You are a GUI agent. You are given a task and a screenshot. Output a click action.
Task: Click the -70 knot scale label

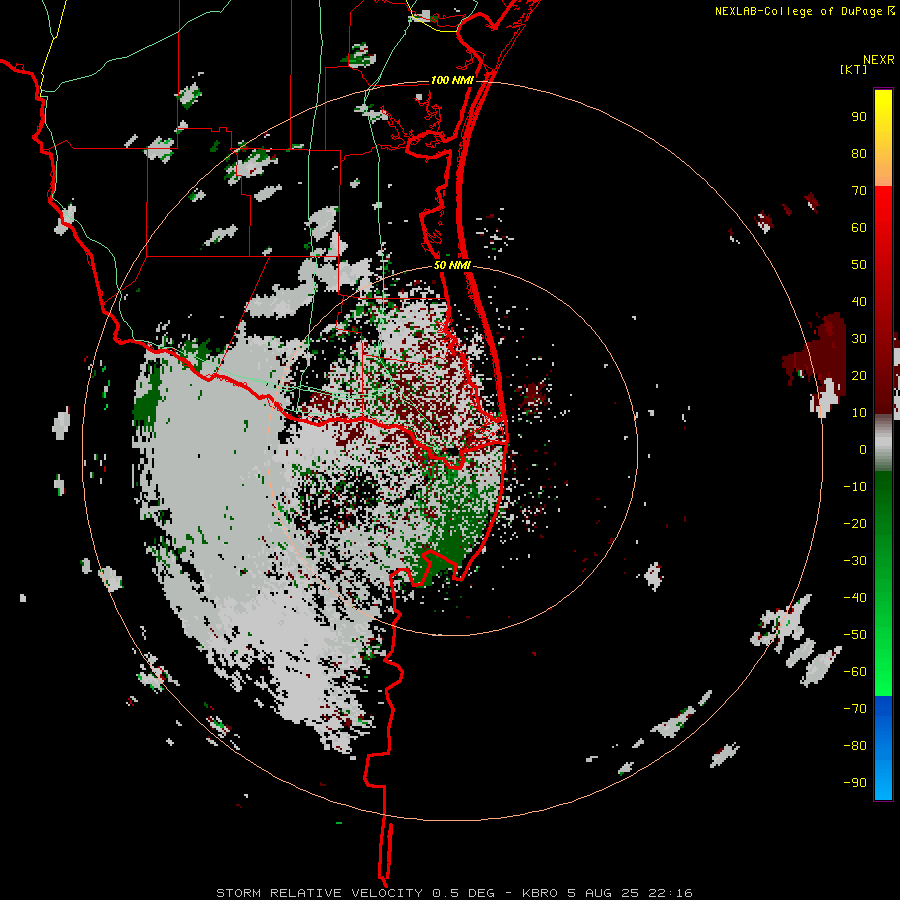click(855, 709)
